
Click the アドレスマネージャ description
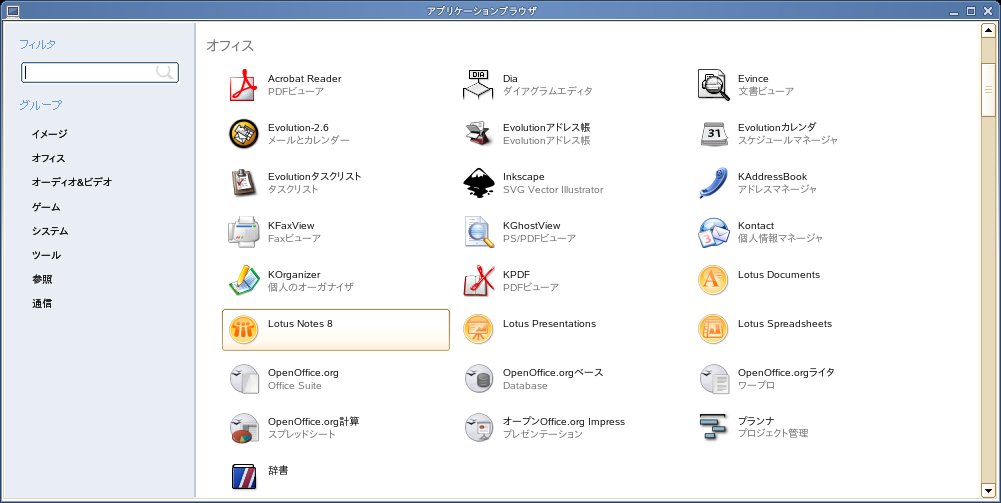click(778, 190)
